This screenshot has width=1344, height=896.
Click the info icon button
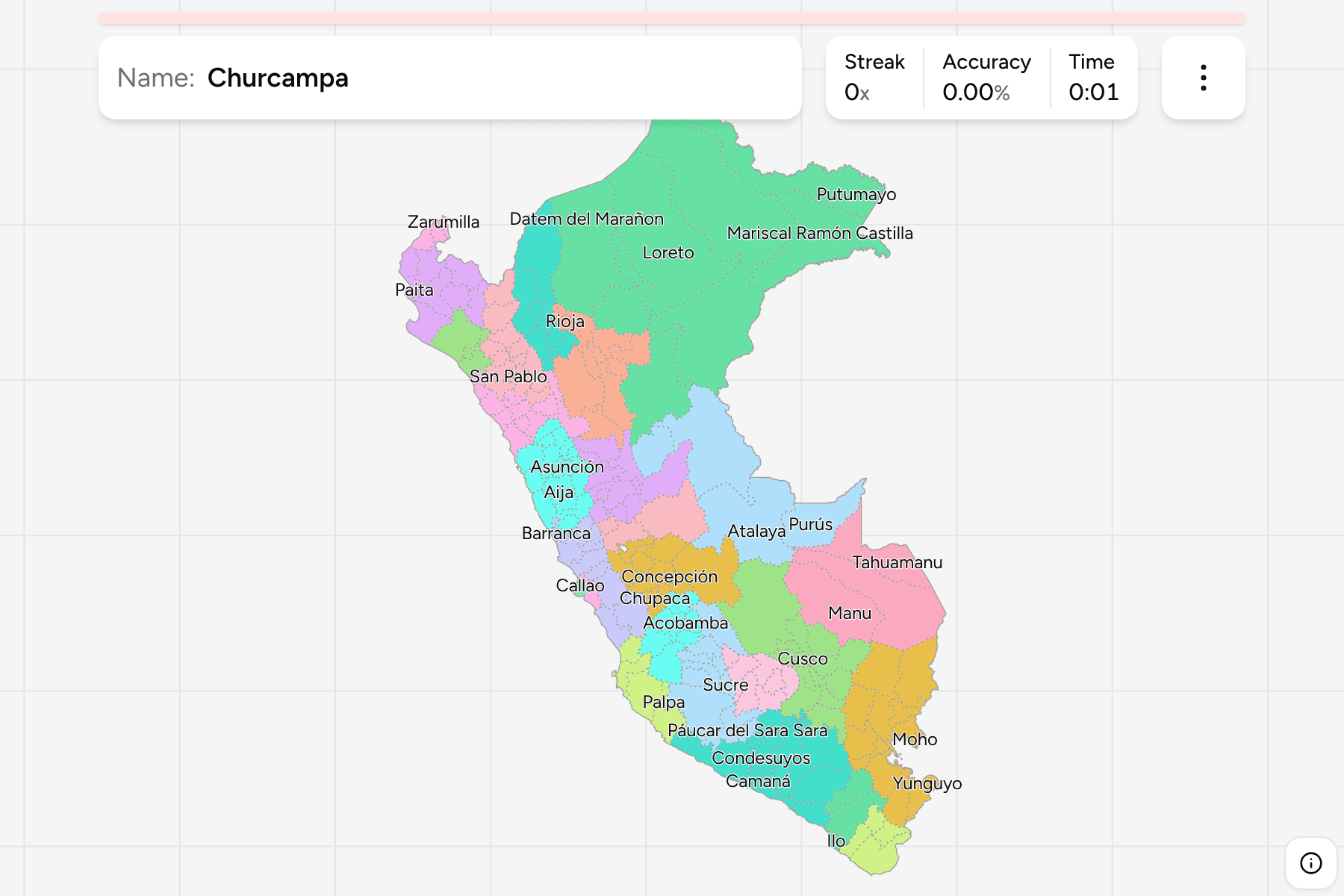(1310, 863)
